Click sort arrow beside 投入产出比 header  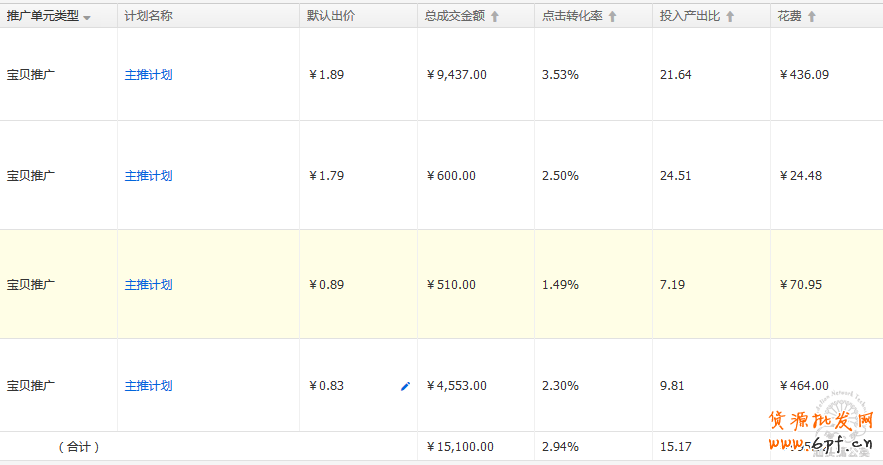[730, 17]
